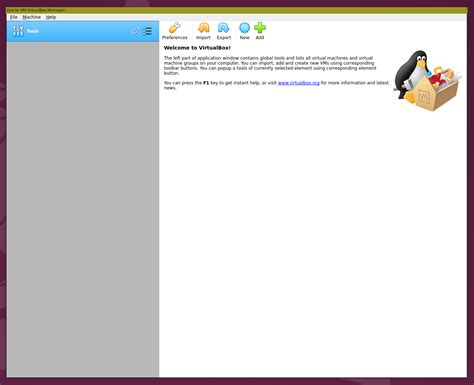Viewport: 474px width, 385px height.
Task: Open the Tools list menu icon
Action: pos(147,31)
